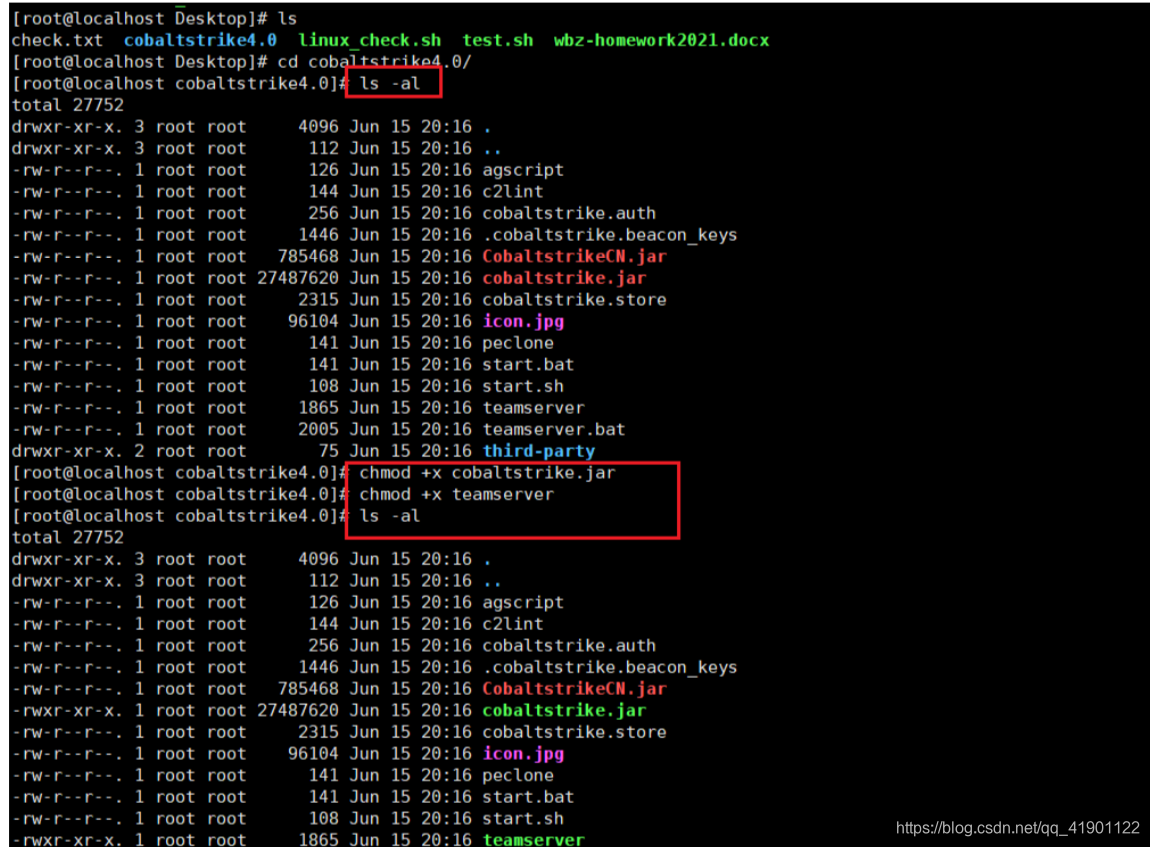Click the size 27487620 on the red cobaltstrike.jar row
Screen dimensions: 1150x847
[298, 278]
